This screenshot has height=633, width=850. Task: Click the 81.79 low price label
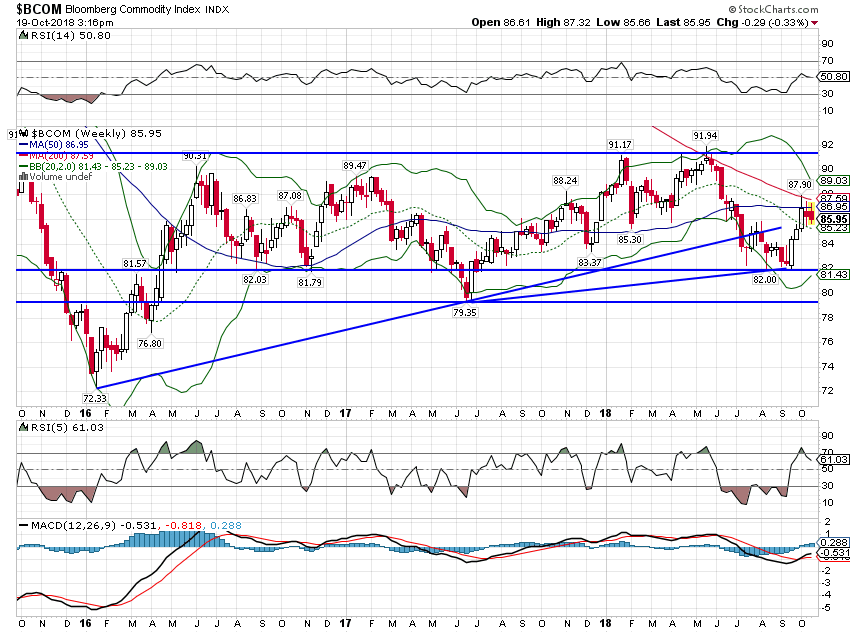310,282
